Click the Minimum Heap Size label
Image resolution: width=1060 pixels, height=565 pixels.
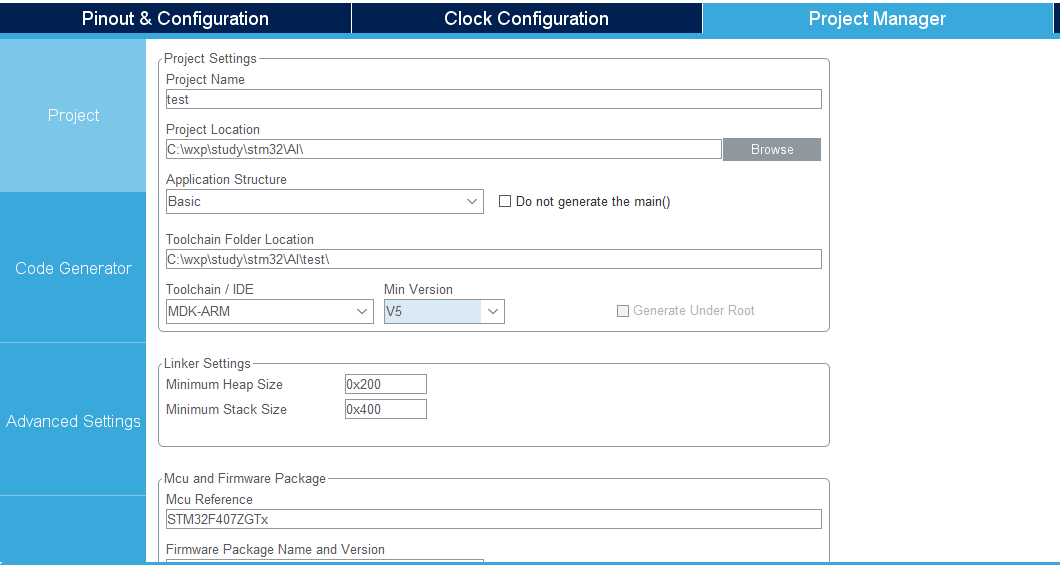click(x=224, y=385)
